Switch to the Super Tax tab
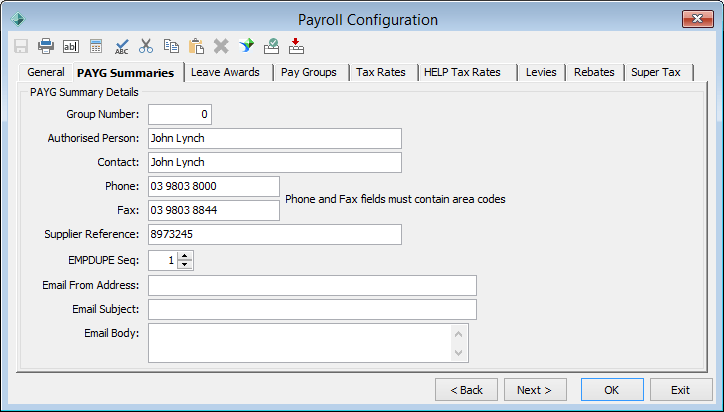 tap(656, 72)
